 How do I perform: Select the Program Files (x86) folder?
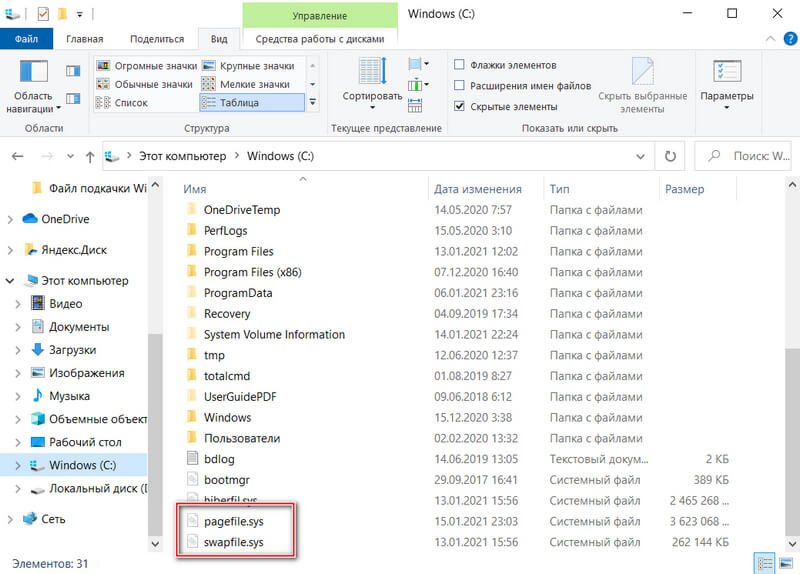pos(253,272)
